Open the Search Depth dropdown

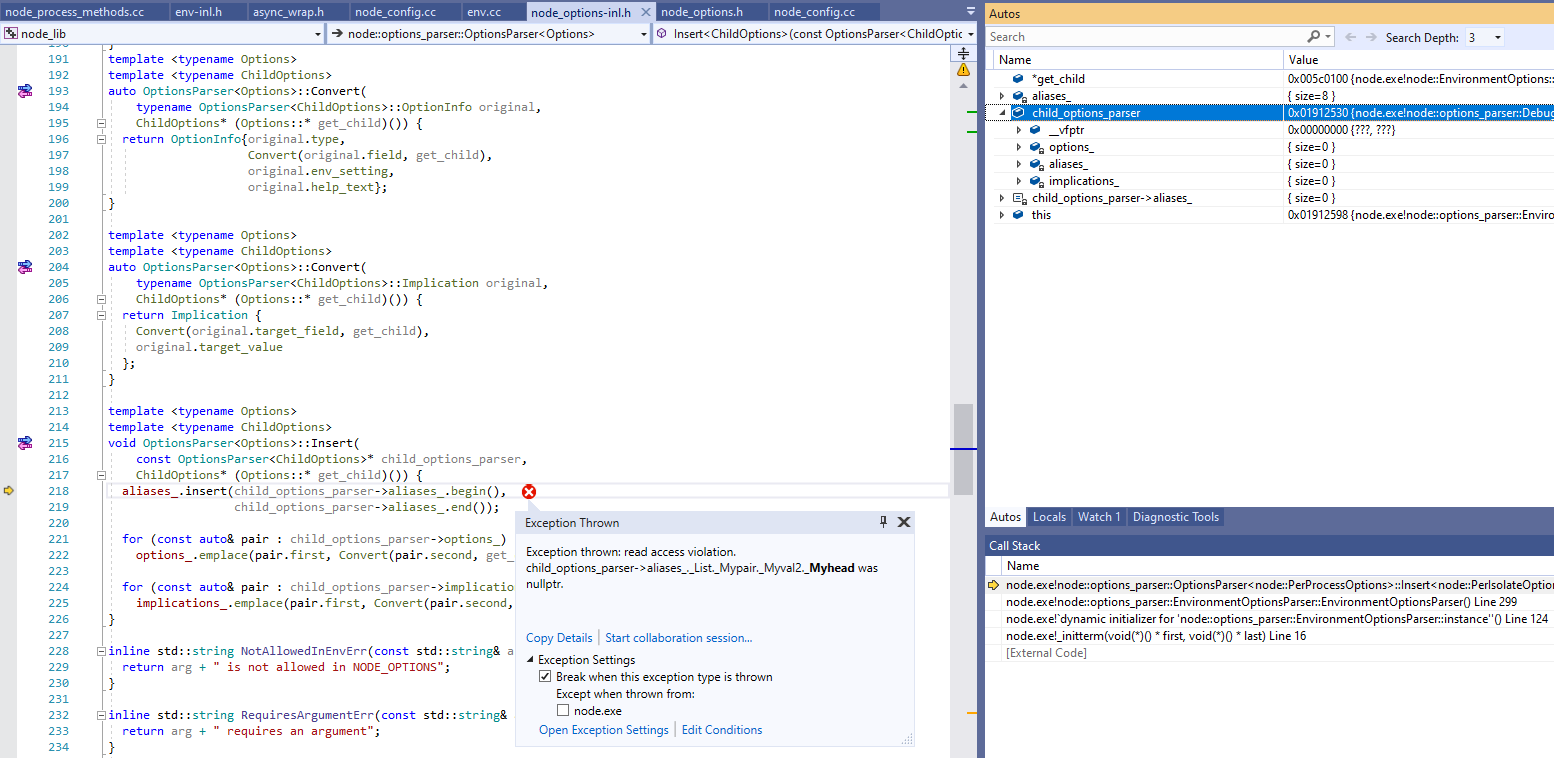[1497, 37]
